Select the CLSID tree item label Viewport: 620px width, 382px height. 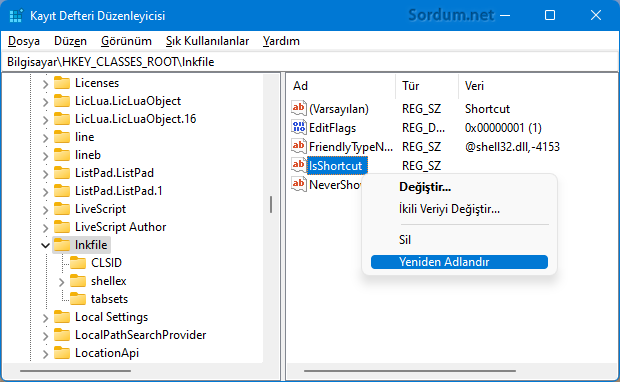click(106, 263)
